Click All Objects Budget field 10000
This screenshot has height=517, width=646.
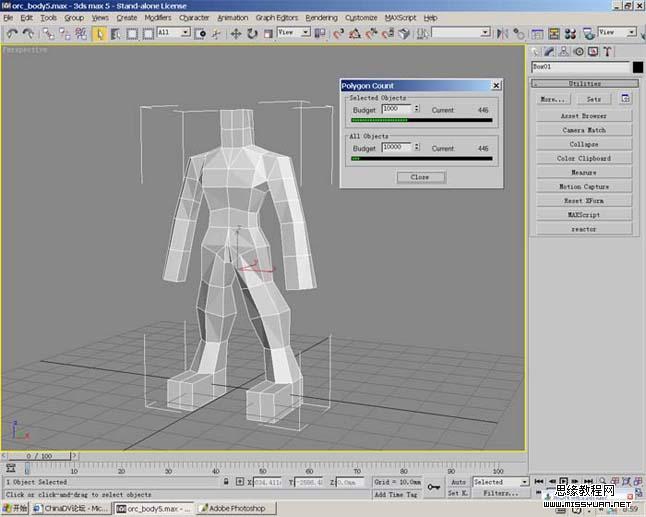pyautogui.click(x=396, y=147)
